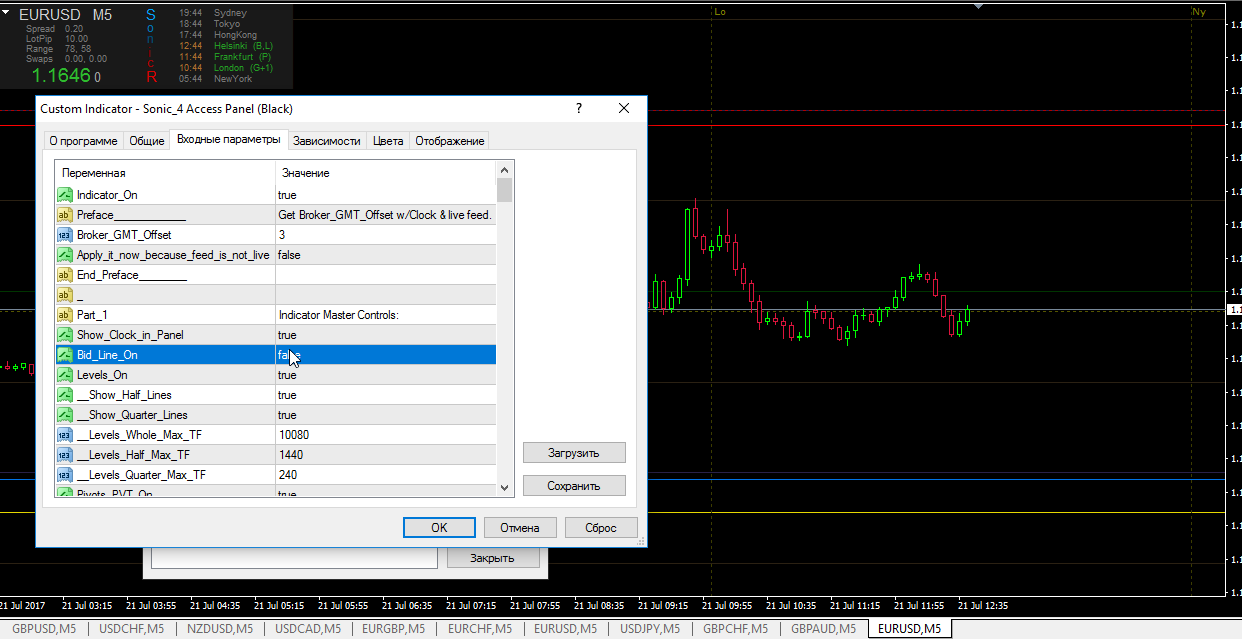Click the Значение column header
The image size is (1242, 639).
point(386,173)
